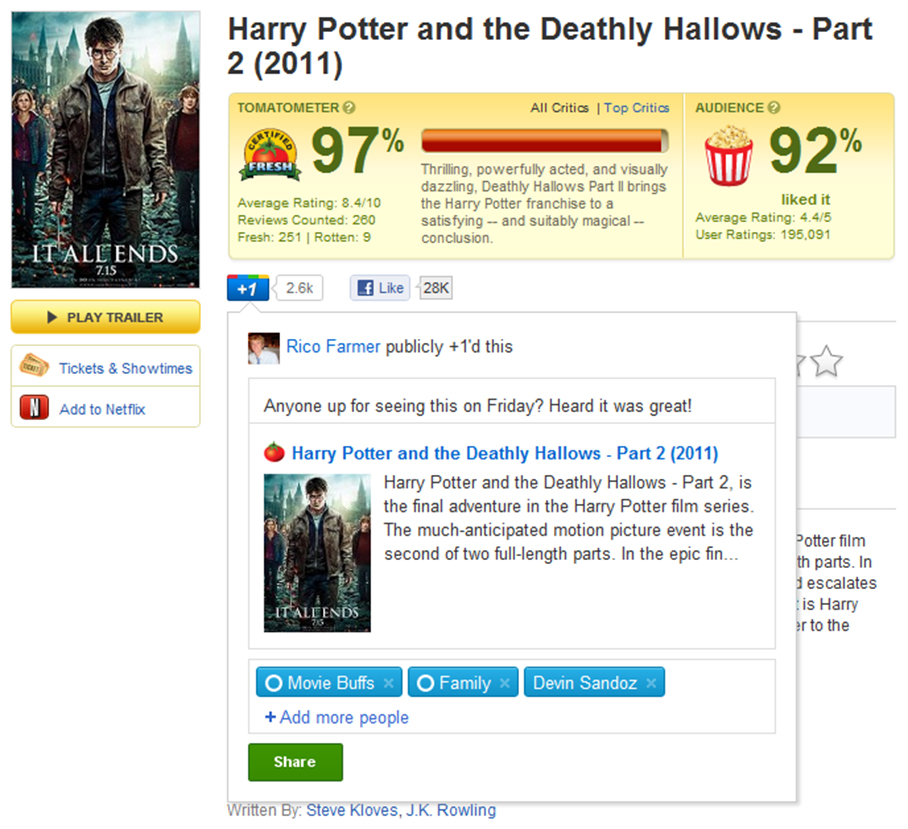Screen dimensions: 908x829
Task: Remove Movie Buffs circle from sharing
Action: click(x=389, y=683)
